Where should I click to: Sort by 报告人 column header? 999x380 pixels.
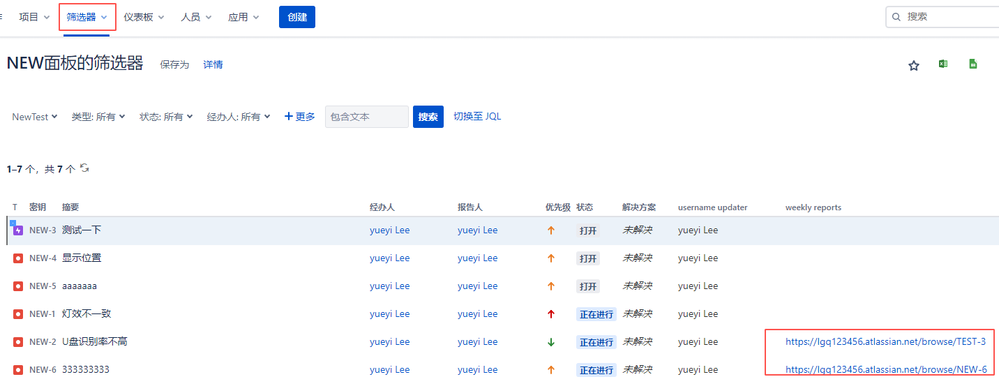pos(470,207)
